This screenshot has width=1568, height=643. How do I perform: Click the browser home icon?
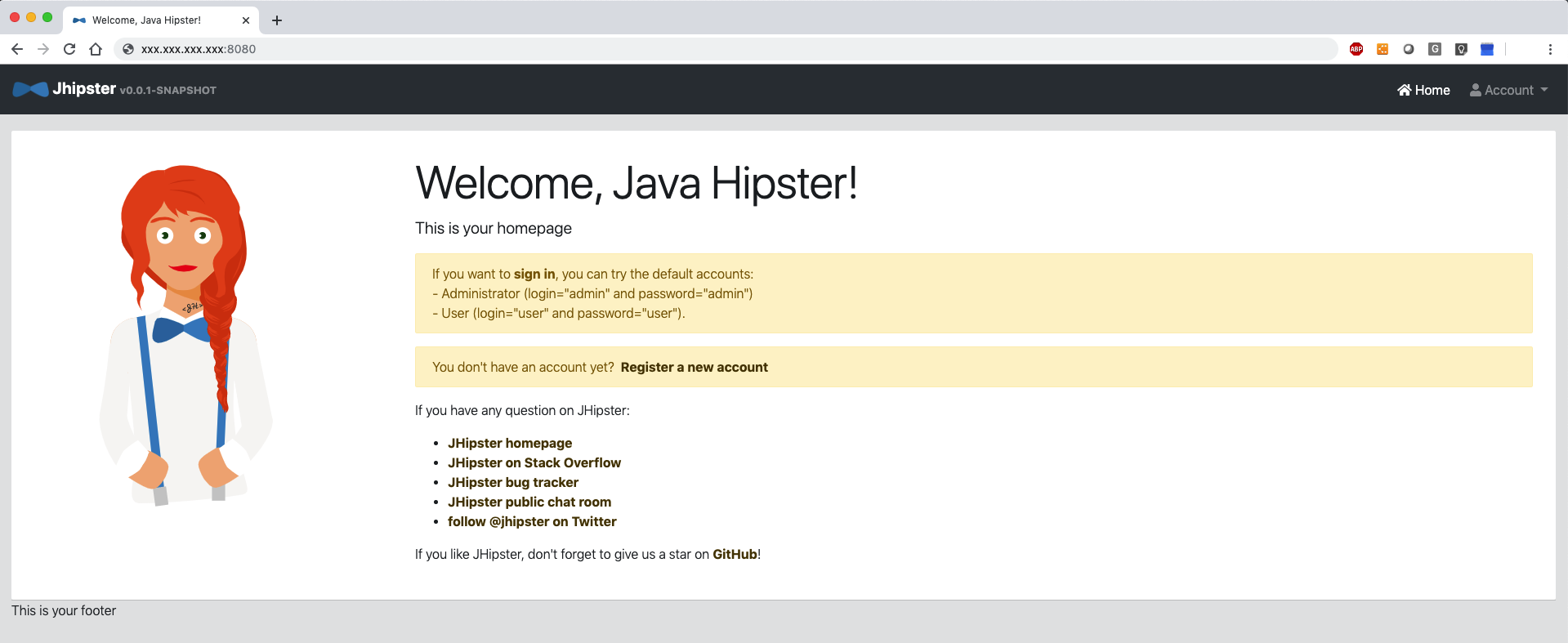pos(96,49)
